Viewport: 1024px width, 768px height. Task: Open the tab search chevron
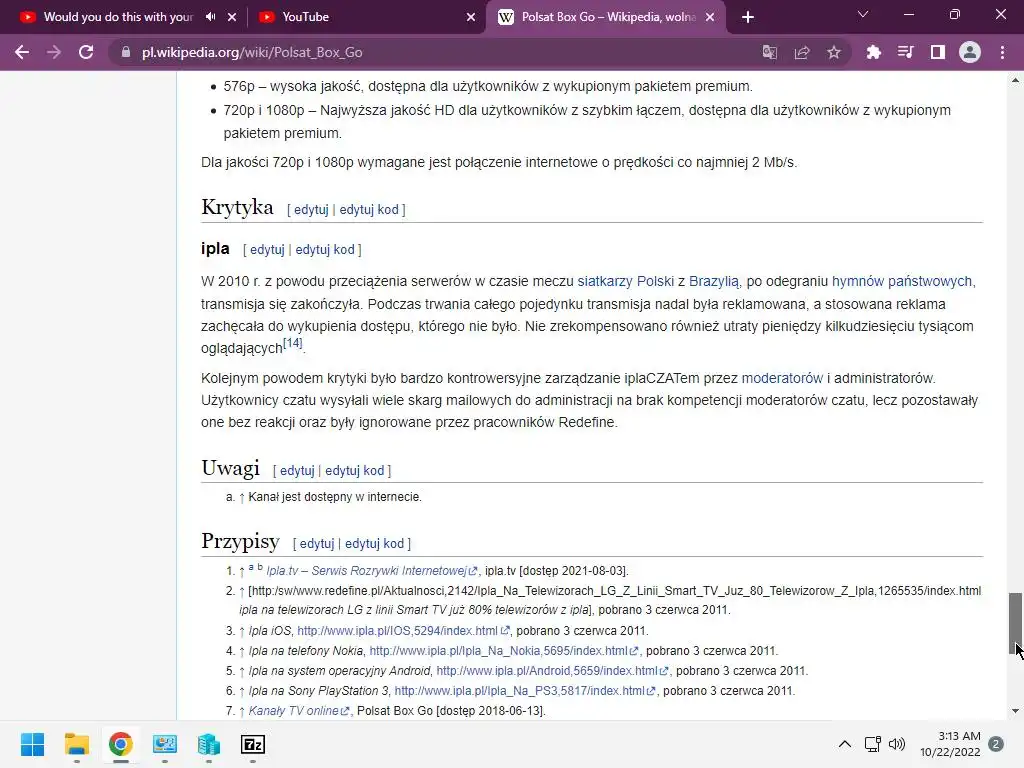[x=863, y=14]
